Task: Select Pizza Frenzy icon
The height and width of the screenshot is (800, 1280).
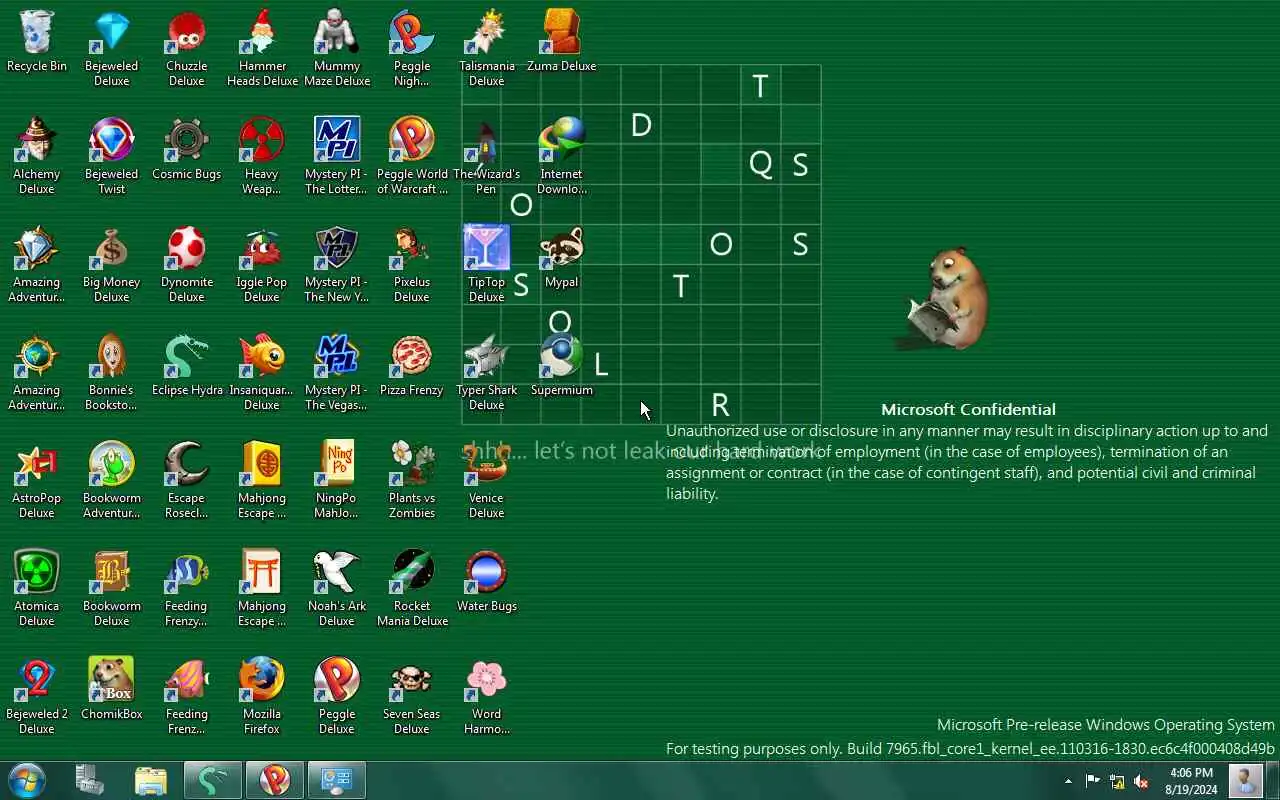Action: click(412, 365)
